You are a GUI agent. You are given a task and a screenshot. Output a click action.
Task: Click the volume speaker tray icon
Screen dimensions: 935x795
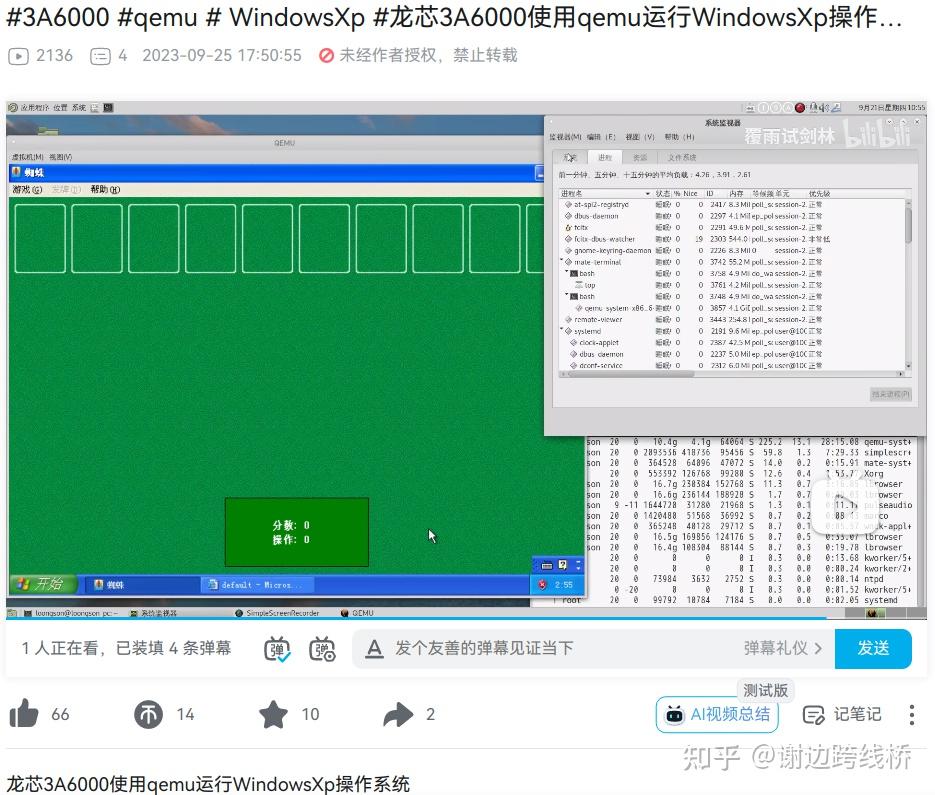coord(826,108)
